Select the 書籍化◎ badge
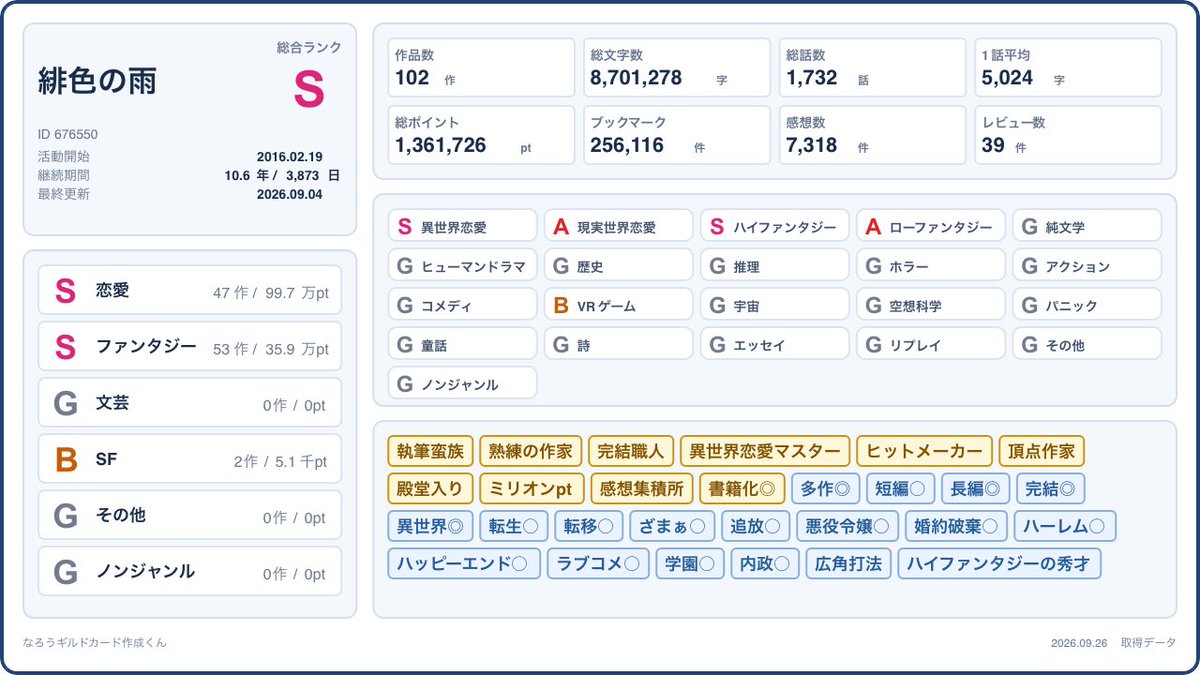 [742, 489]
